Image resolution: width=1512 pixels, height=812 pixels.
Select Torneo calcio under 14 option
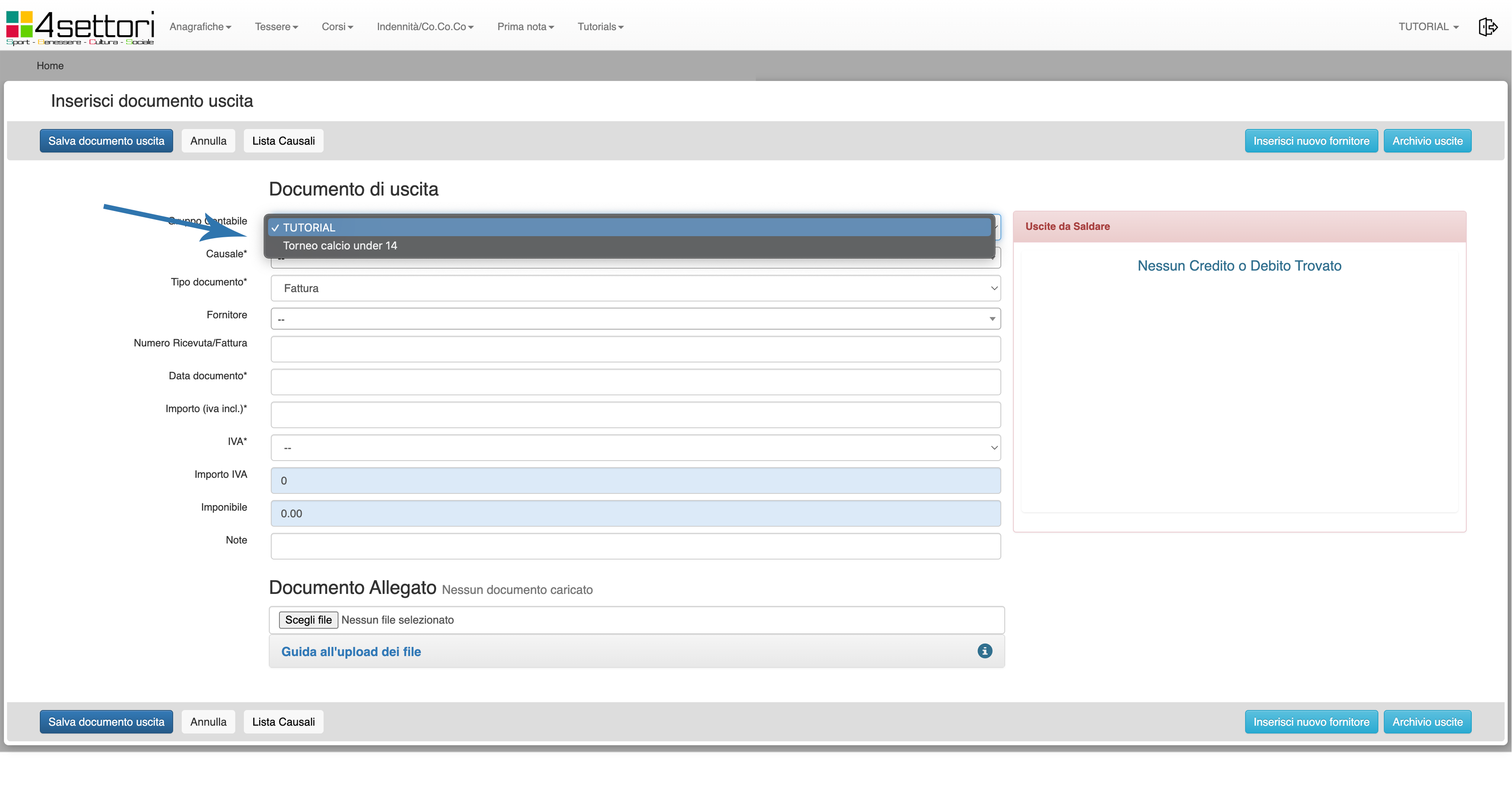click(340, 245)
